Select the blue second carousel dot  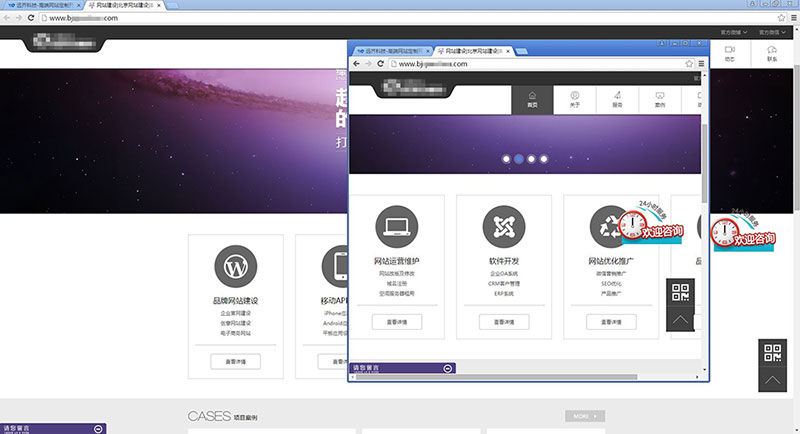(519, 159)
